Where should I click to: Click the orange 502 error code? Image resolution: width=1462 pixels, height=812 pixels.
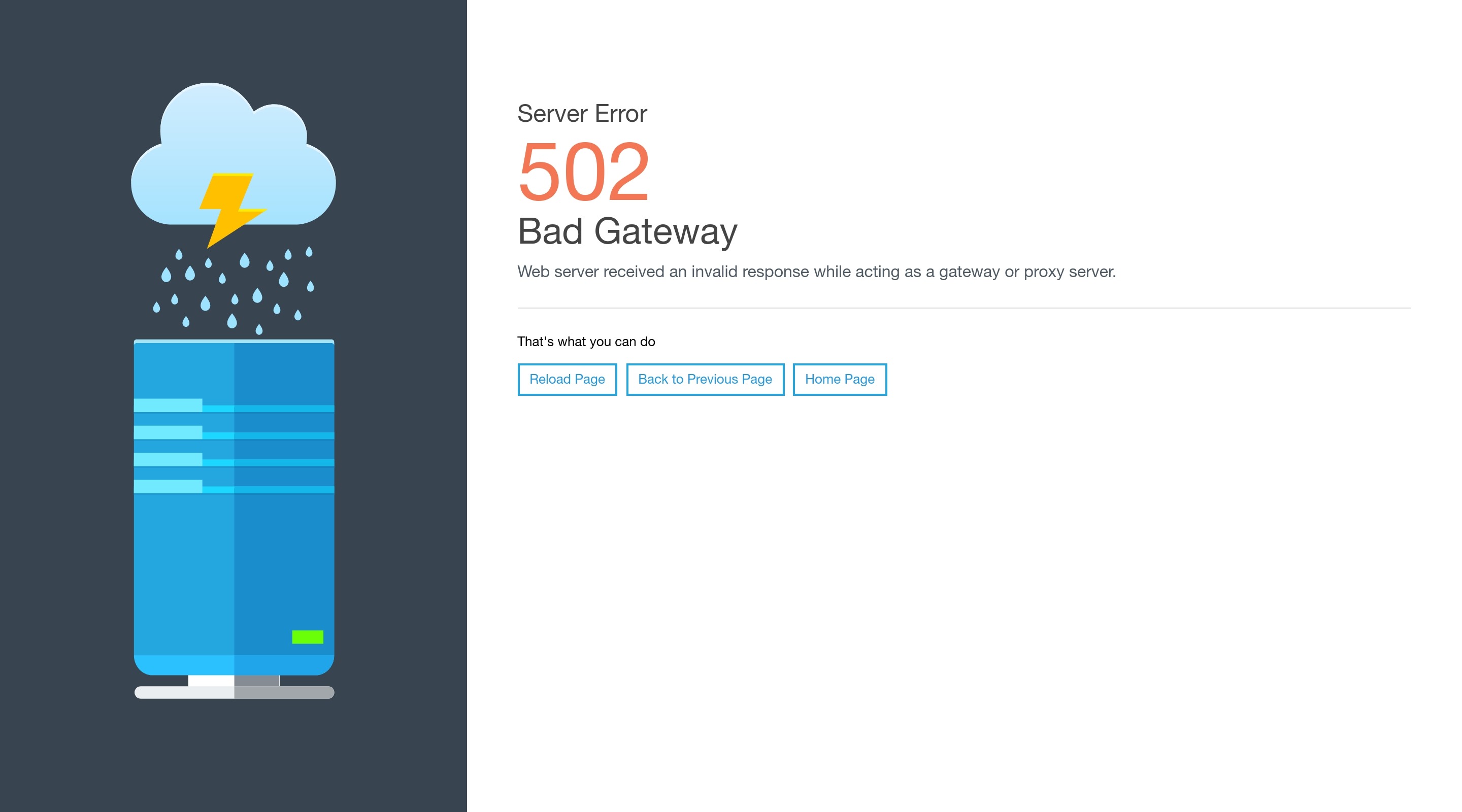(583, 172)
